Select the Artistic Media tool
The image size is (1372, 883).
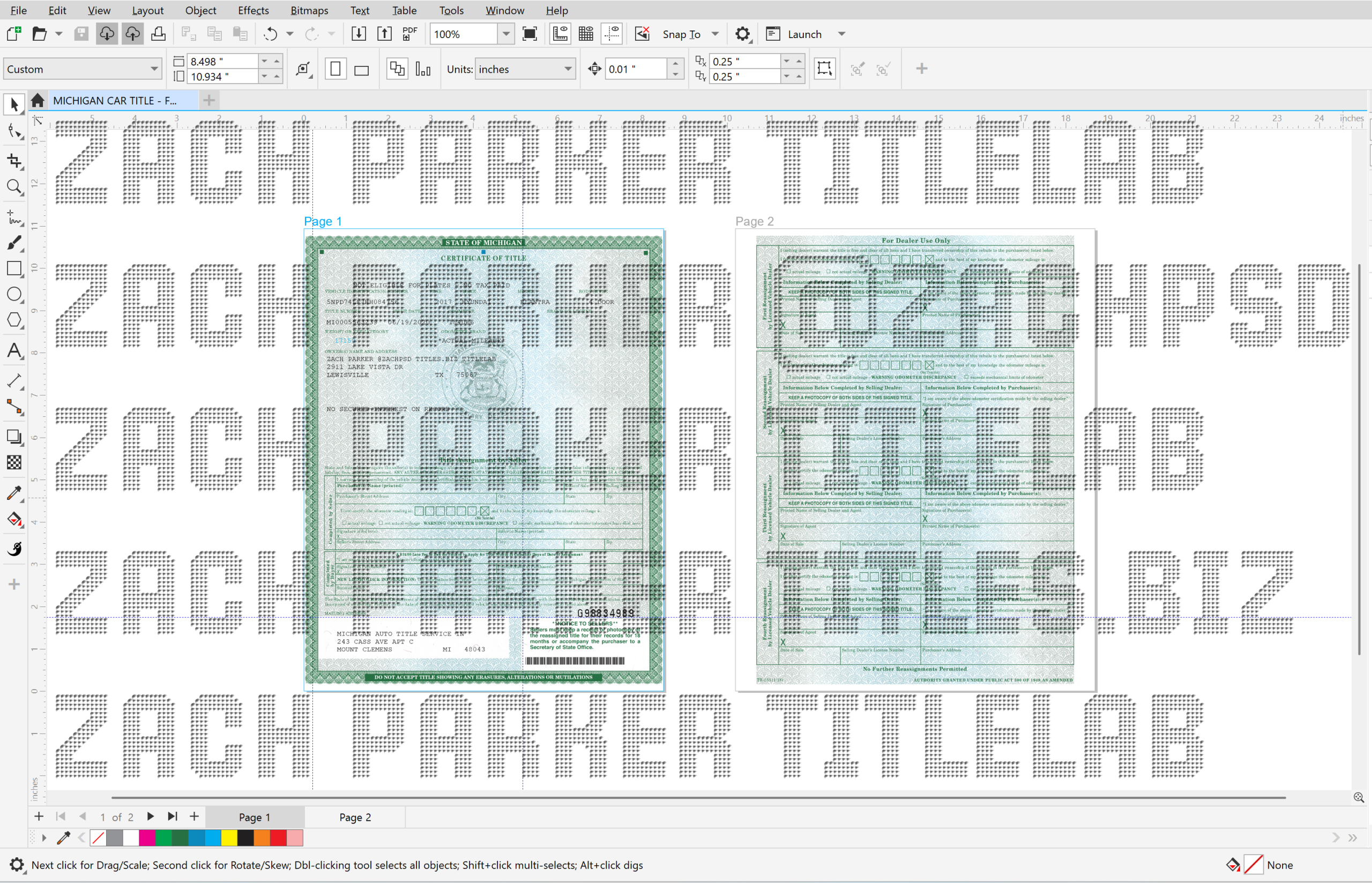pyautogui.click(x=14, y=243)
